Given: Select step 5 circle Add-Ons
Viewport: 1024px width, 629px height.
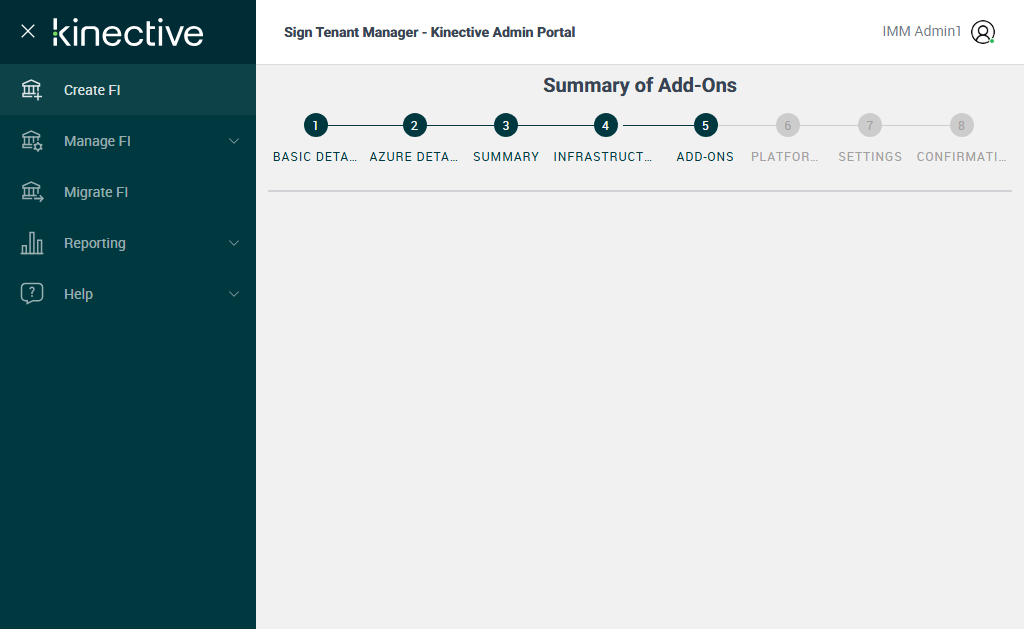Looking at the screenshot, I should coord(705,125).
